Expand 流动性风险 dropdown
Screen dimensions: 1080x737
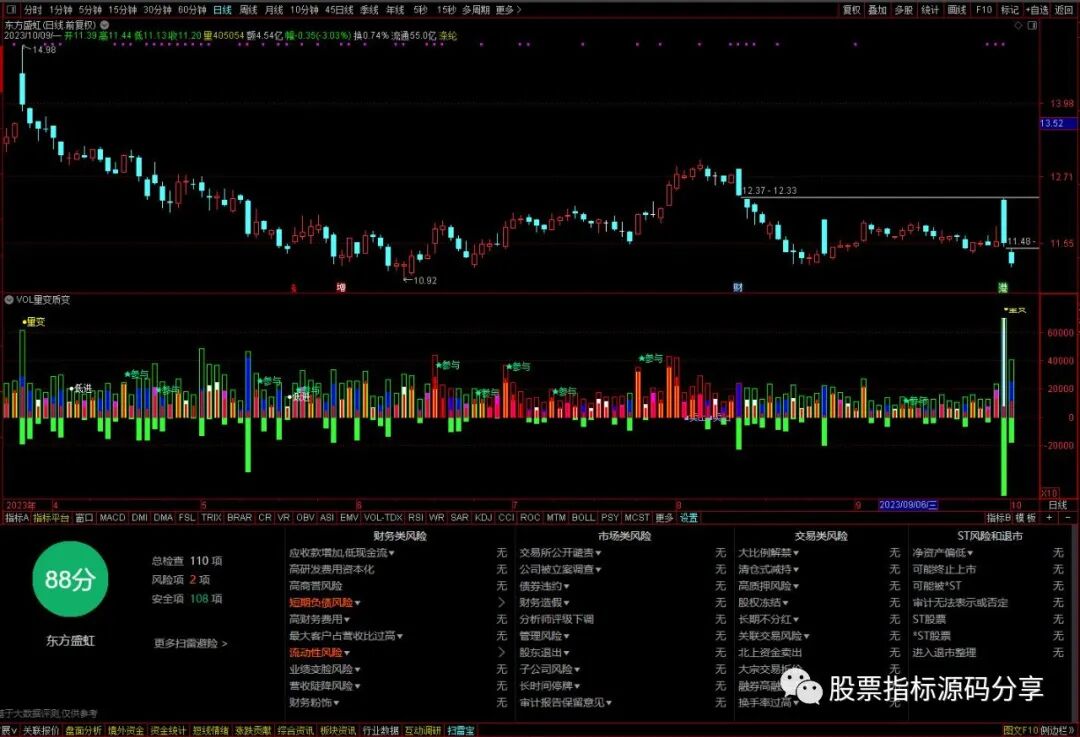click(x=320, y=652)
